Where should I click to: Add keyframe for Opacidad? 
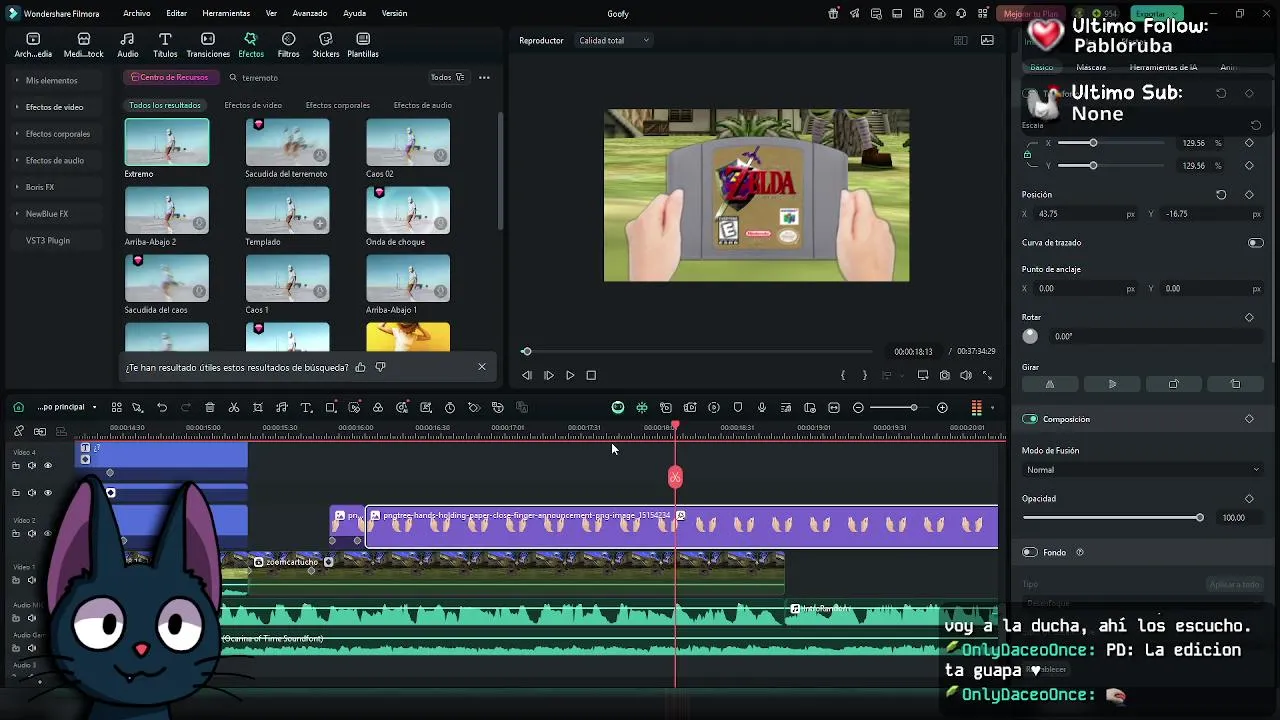coord(1249,499)
